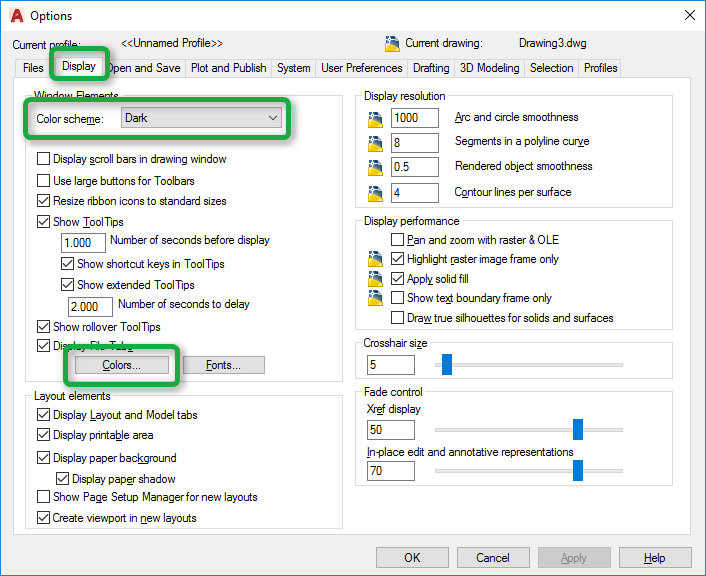This screenshot has height=576, width=706.
Task: Enable Pan and zoom with raster & OLE
Action: pyautogui.click(x=397, y=240)
